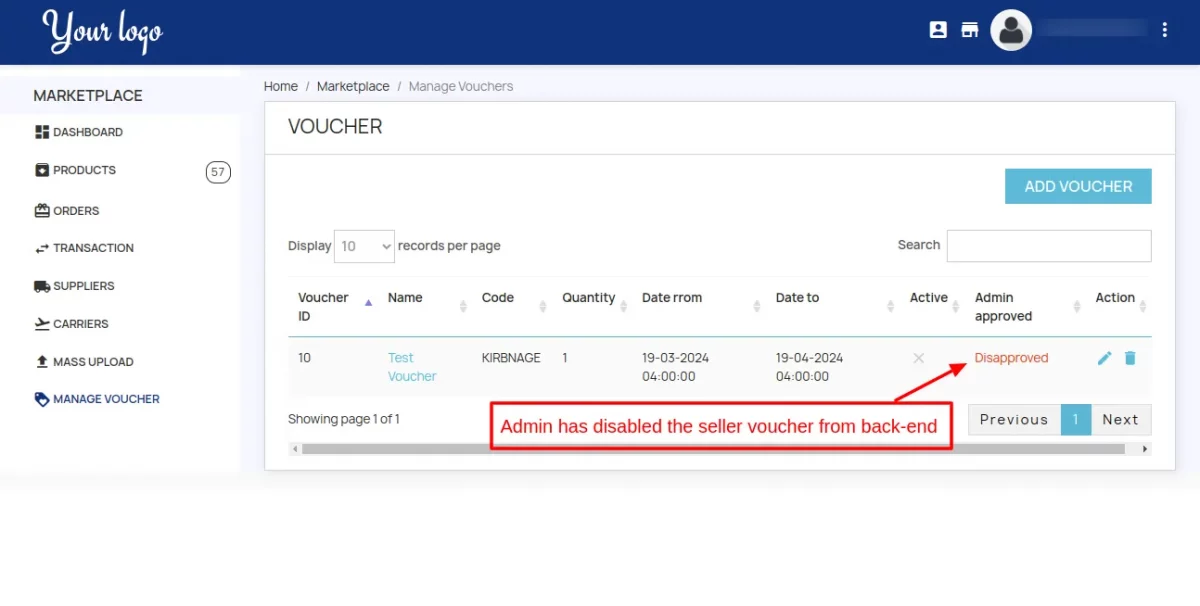Click the Your logo brand image

click(102, 32)
